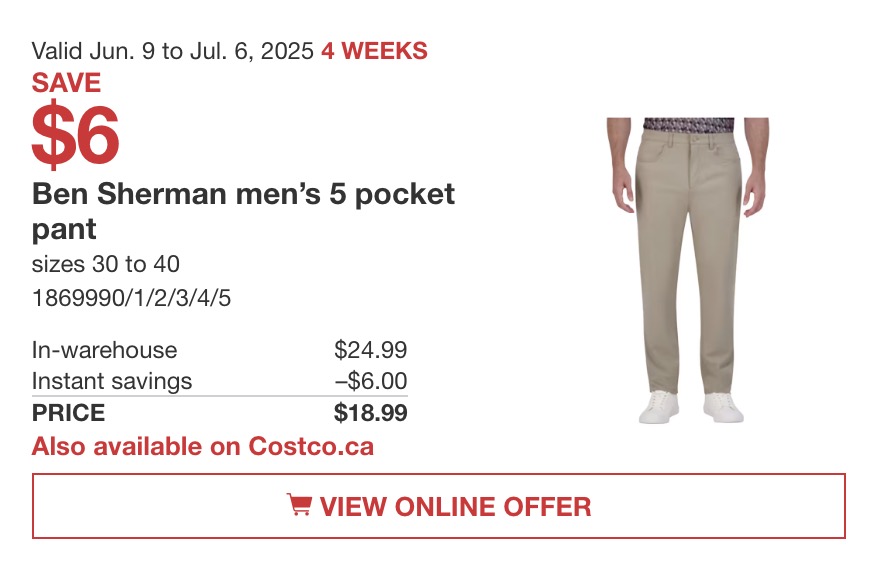Viewport: 880px width, 570px height.
Task: Click the In-warehouse price $24.99
Action: 370,350
